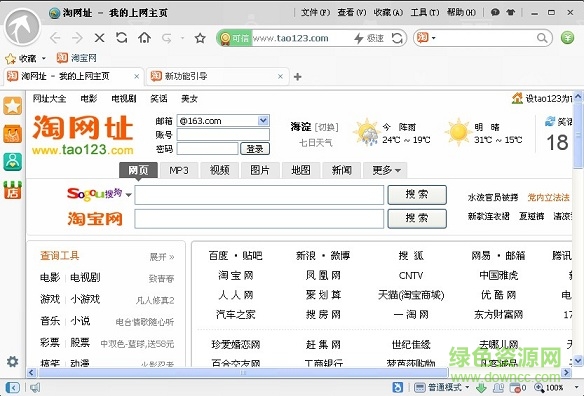
Task: Click the swallow browser logo
Action: [22, 27]
